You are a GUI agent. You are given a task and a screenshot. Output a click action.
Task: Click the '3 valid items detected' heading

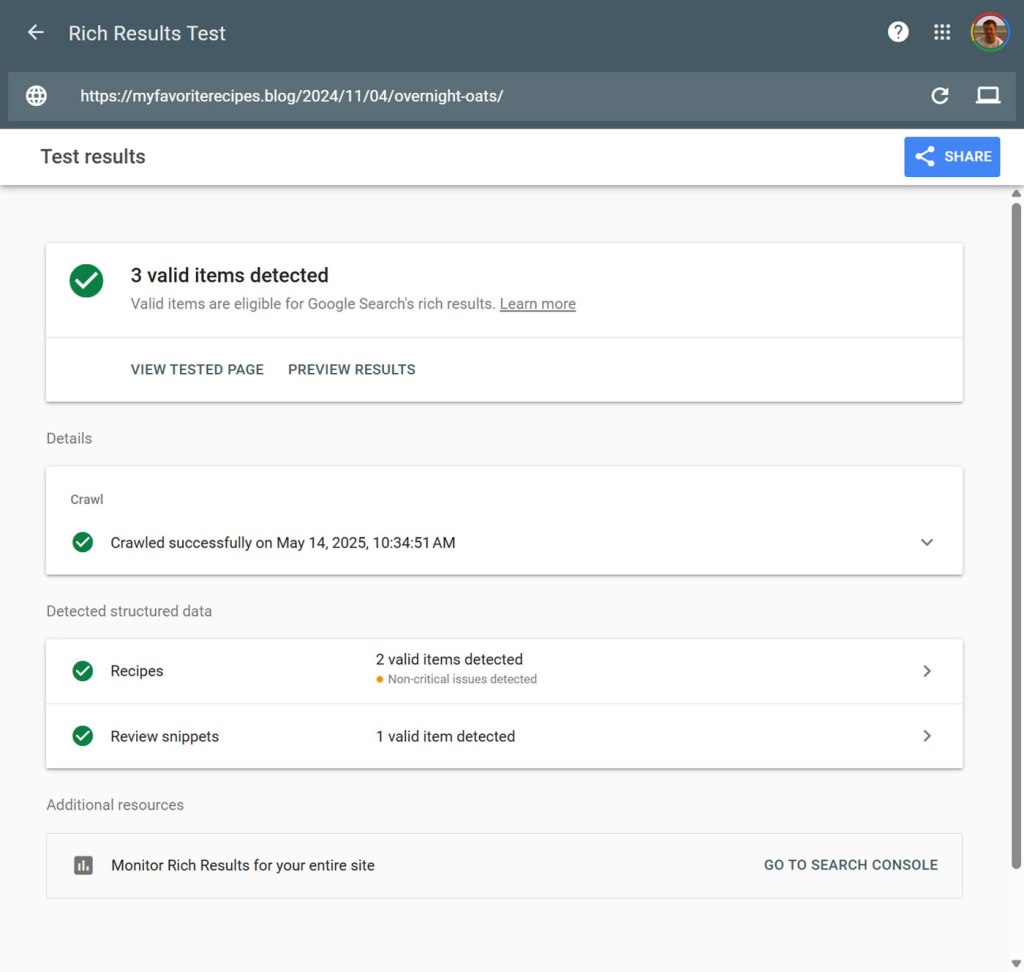[x=229, y=275]
